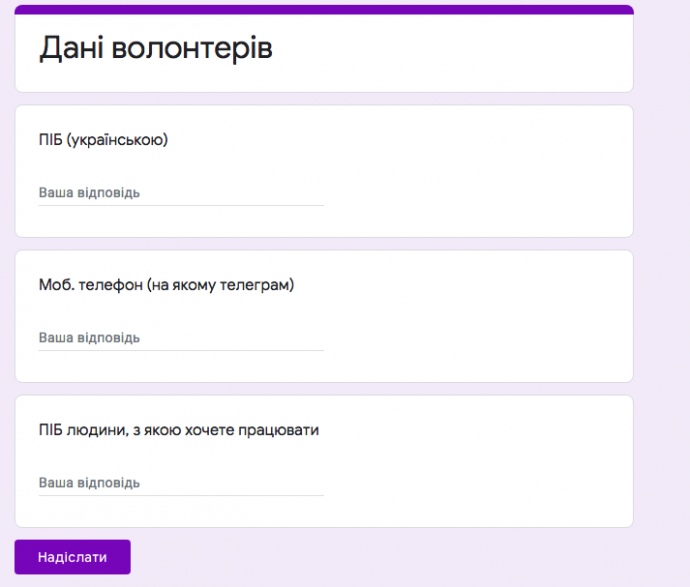Click blank area inside the phone question card
This screenshot has height=587, width=690.
(x=480, y=320)
